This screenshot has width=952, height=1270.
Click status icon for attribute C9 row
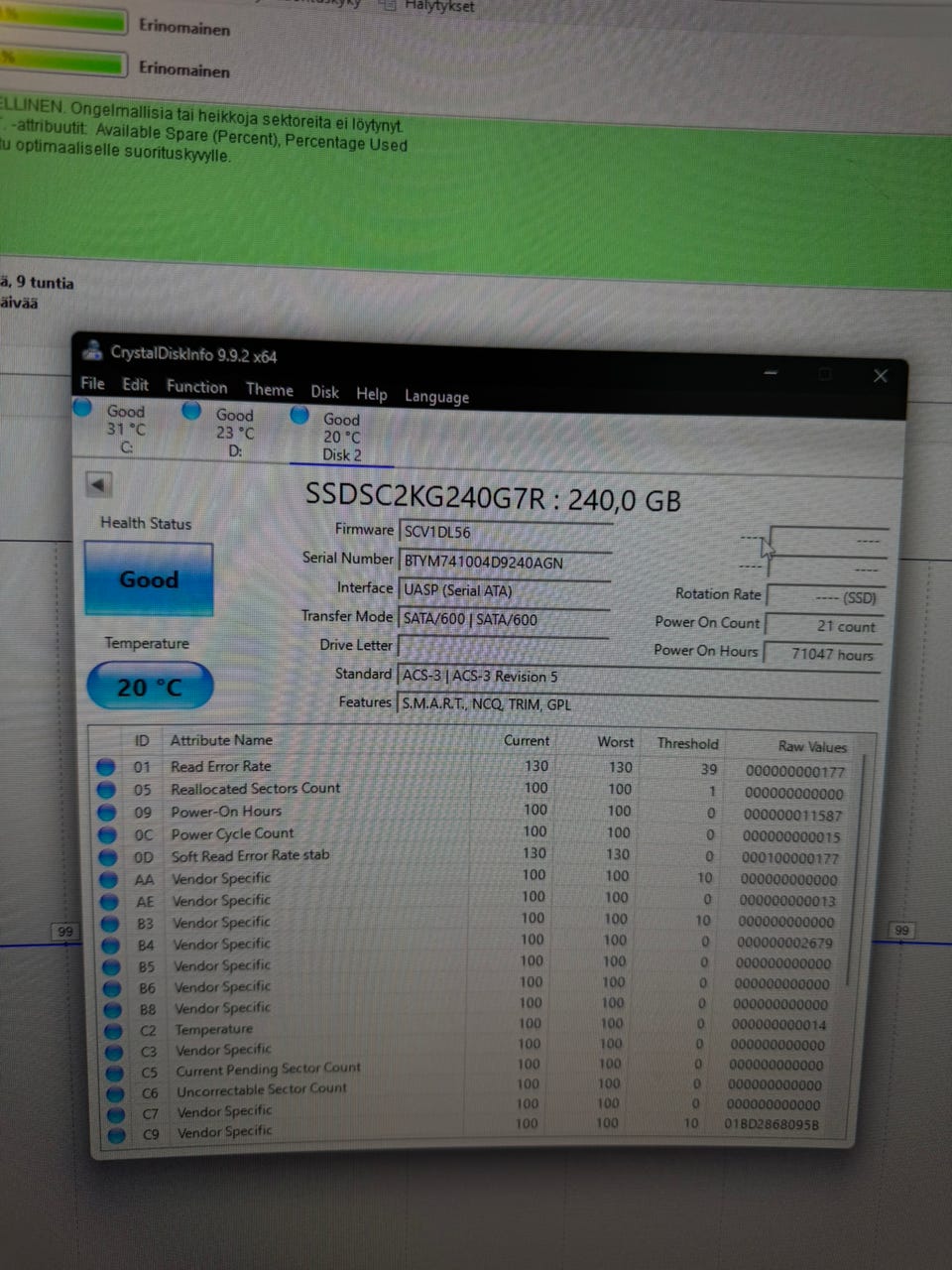[x=117, y=1134]
